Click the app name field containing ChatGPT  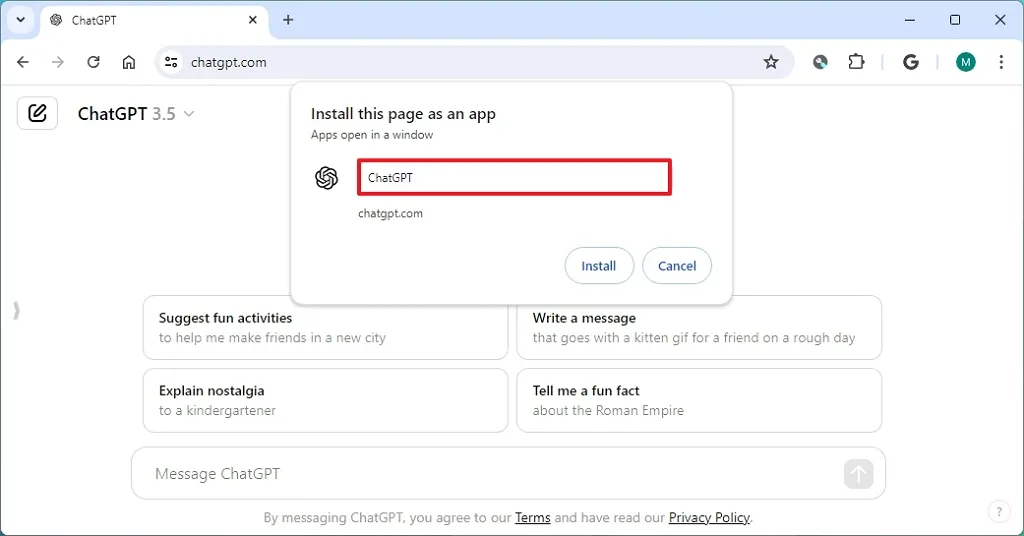[515, 178]
